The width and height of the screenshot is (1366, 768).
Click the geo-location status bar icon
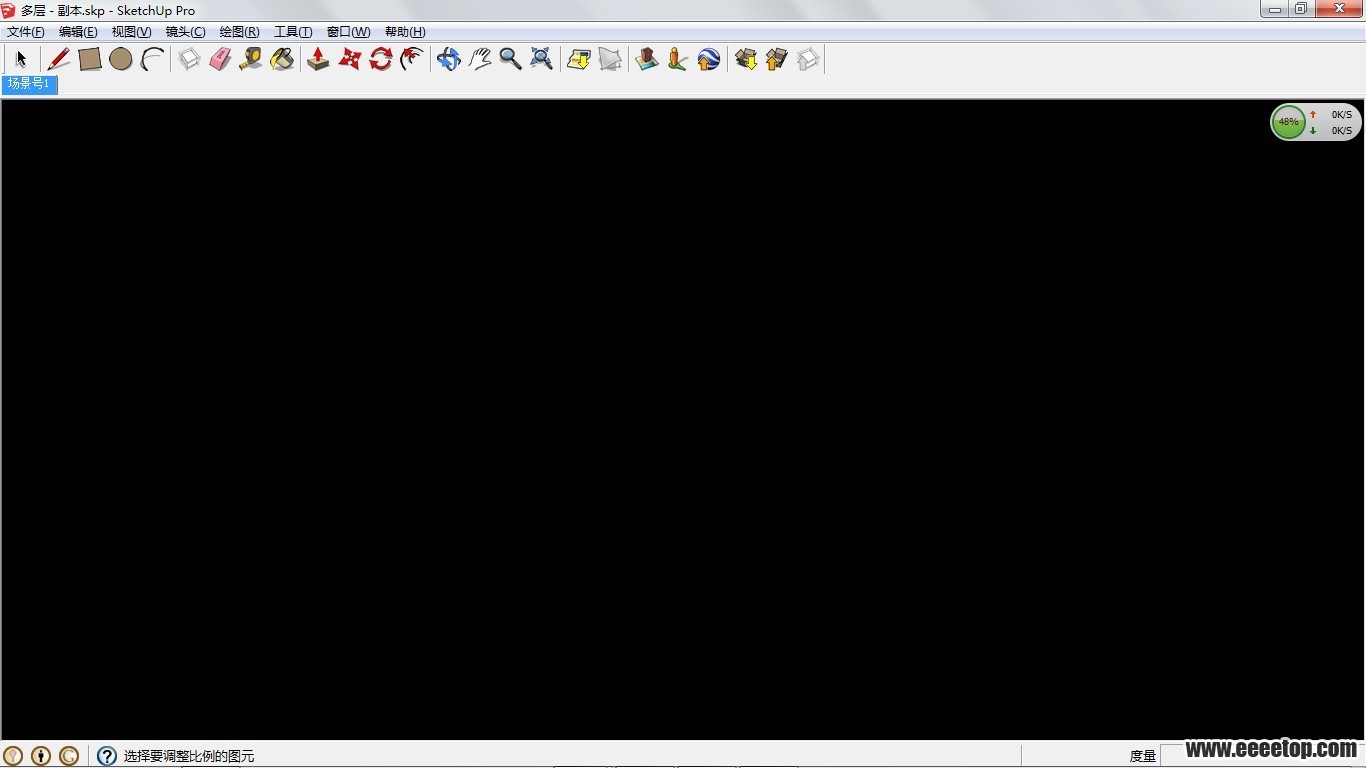tap(13, 756)
